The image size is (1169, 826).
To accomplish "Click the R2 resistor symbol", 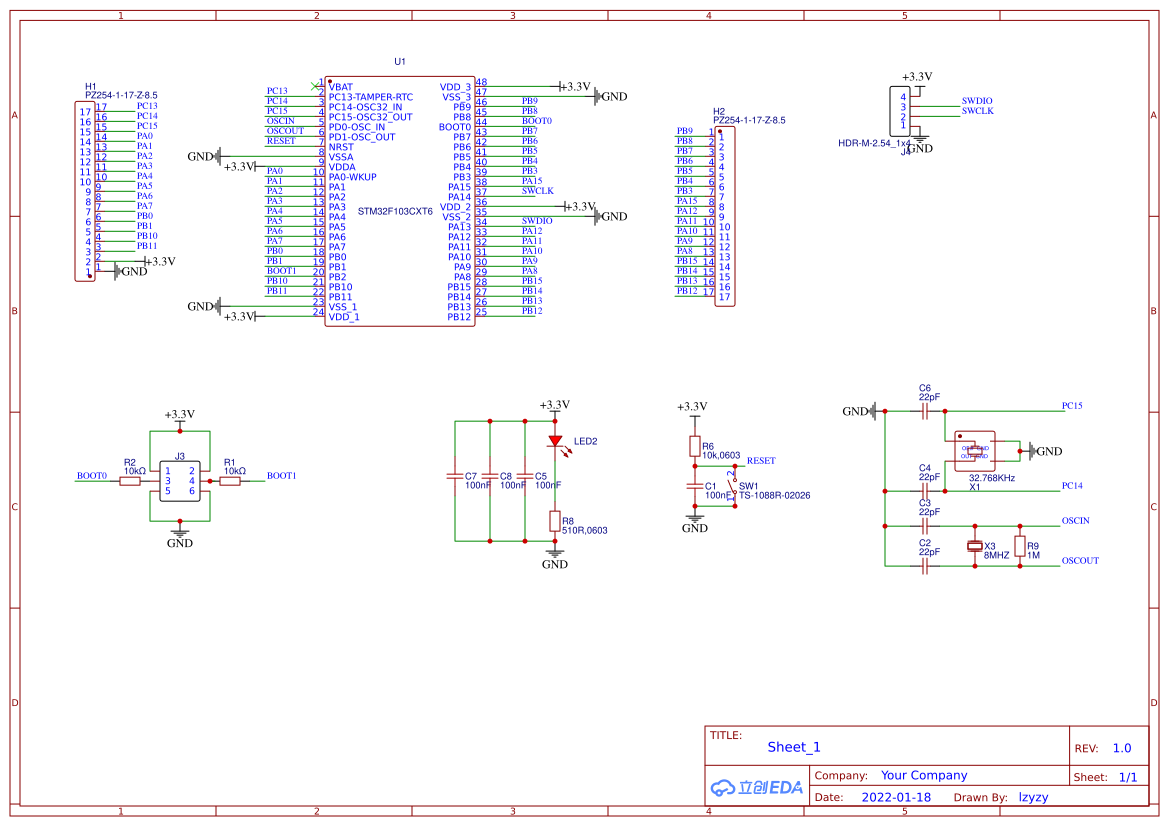I will pyautogui.click(x=130, y=482).
